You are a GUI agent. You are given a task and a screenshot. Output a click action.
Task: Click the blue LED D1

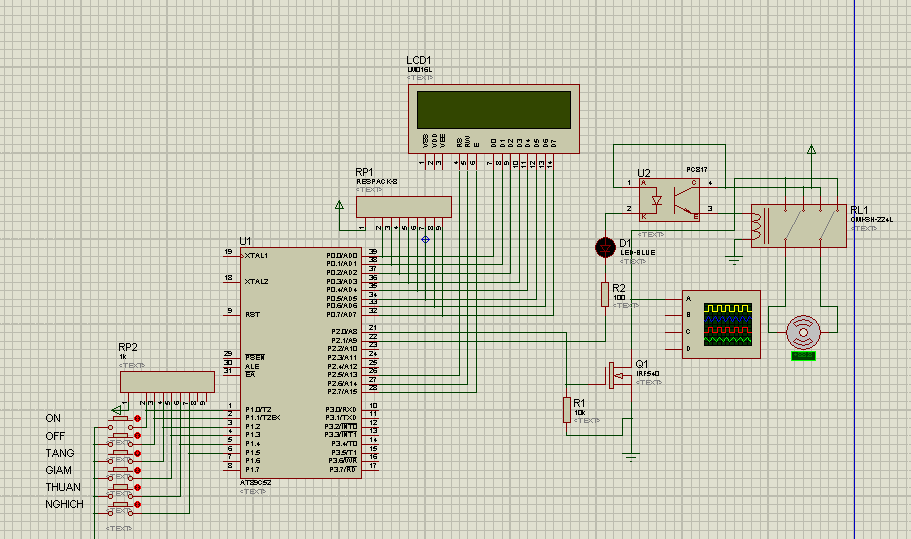click(x=605, y=247)
